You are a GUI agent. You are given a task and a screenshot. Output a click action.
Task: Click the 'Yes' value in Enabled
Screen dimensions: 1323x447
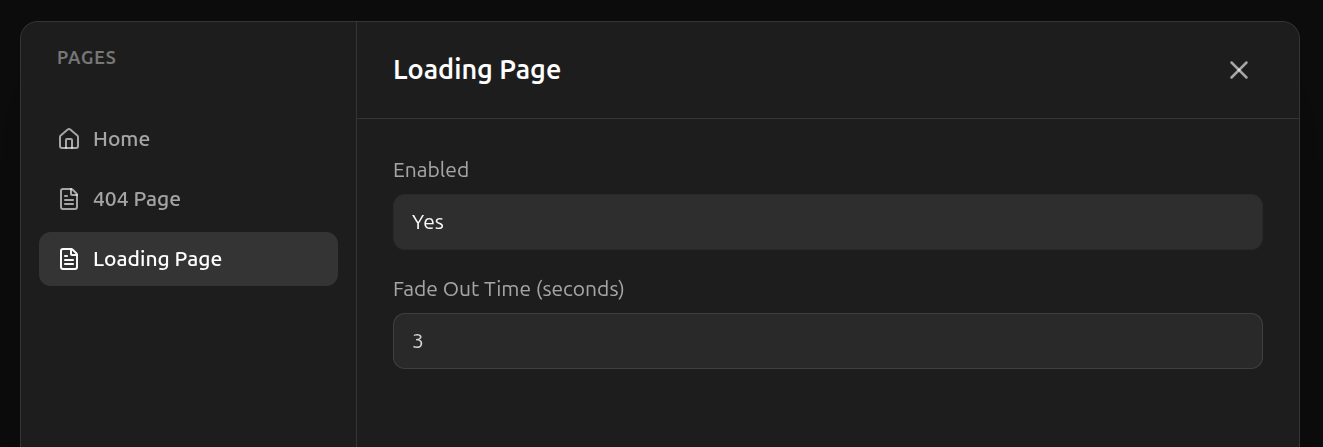click(x=428, y=222)
